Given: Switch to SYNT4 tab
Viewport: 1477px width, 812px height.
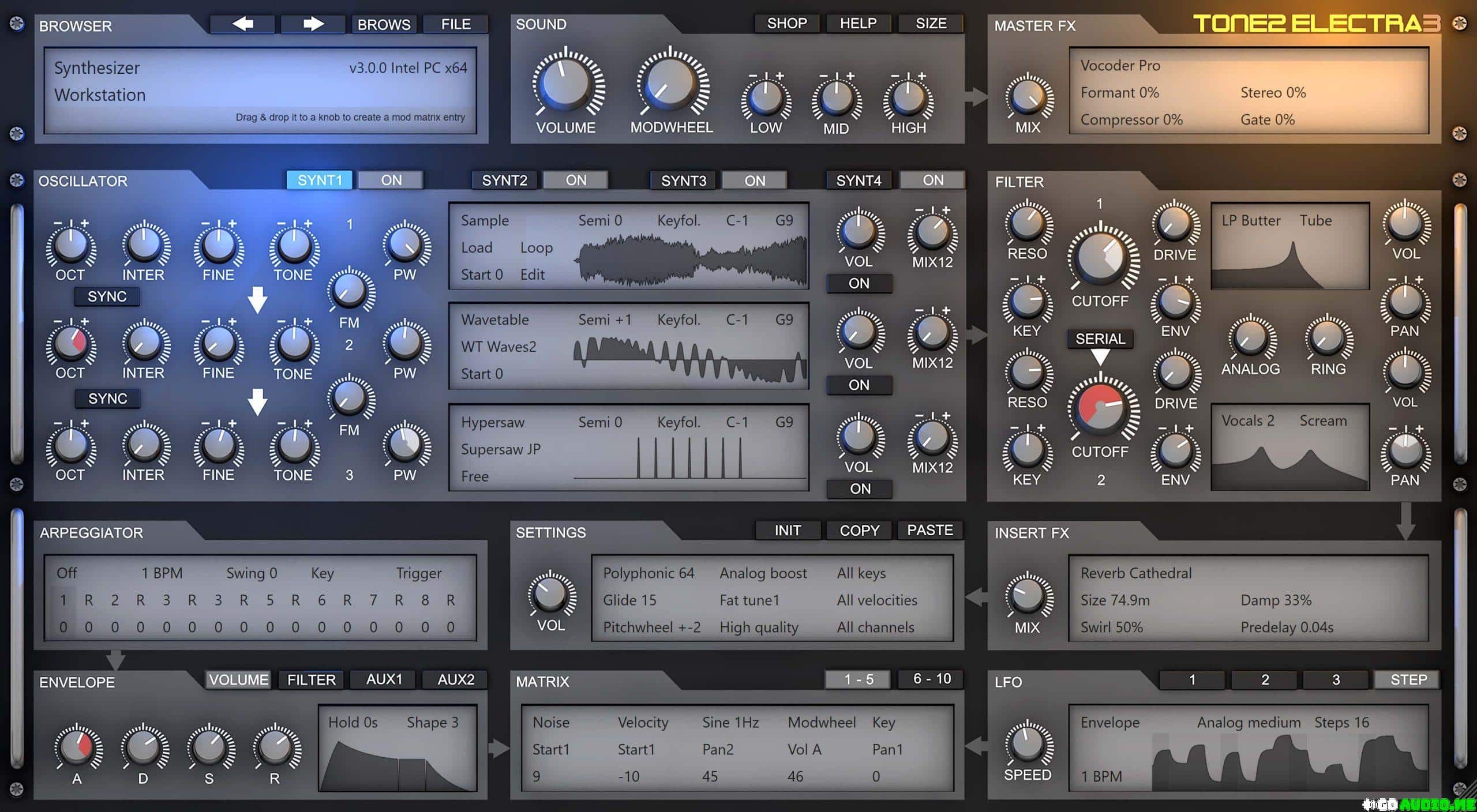Looking at the screenshot, I should 859,180.
